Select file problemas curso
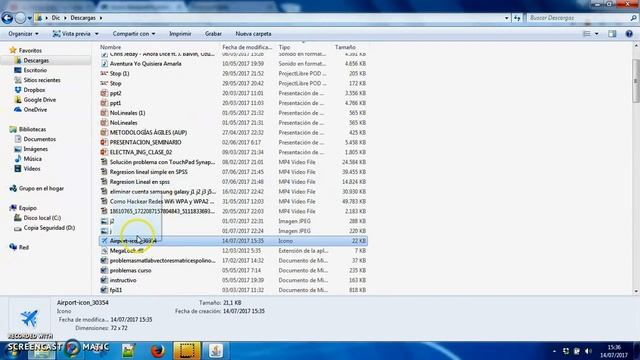 (130, 270)
